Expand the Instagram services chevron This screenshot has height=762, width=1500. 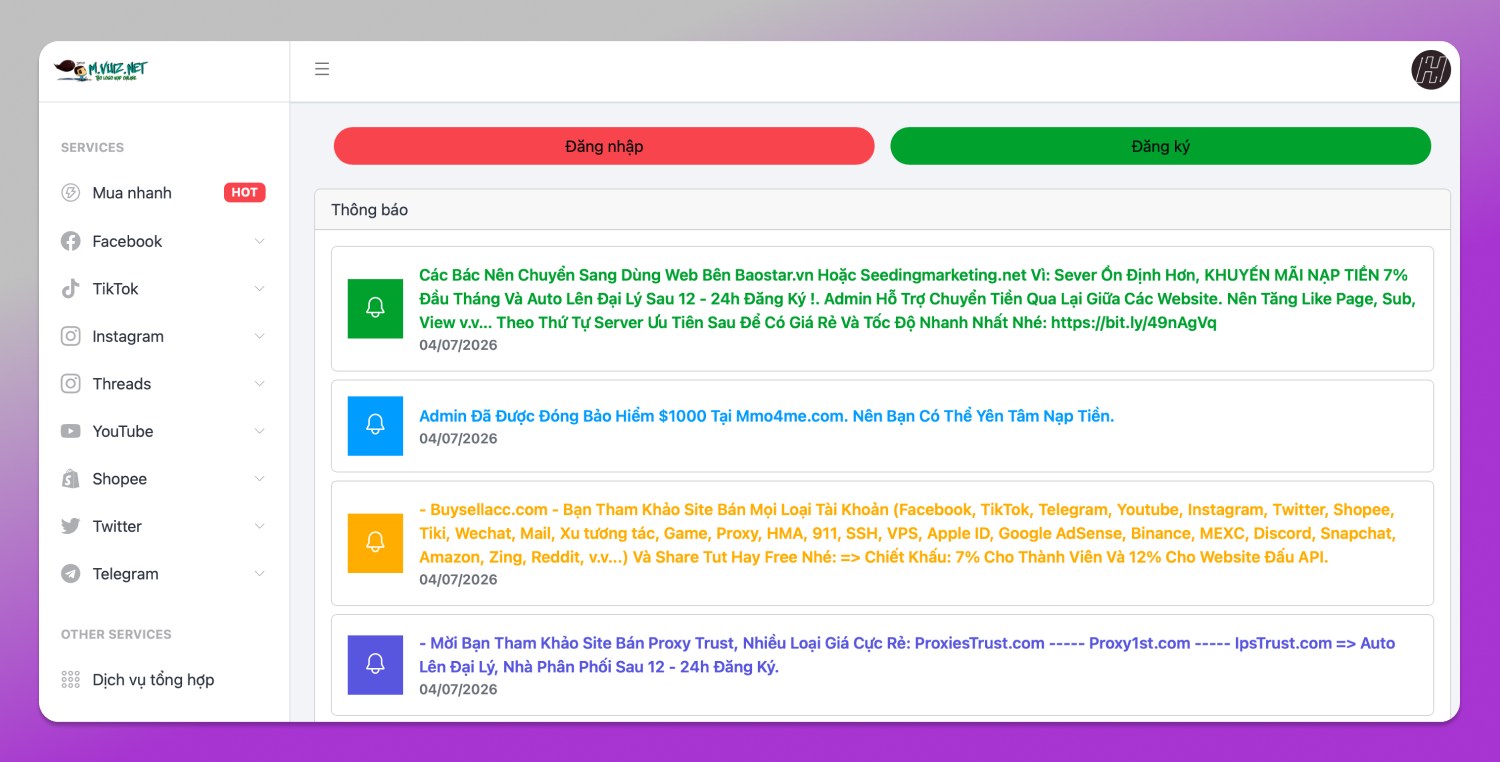[x=260, y=336]
